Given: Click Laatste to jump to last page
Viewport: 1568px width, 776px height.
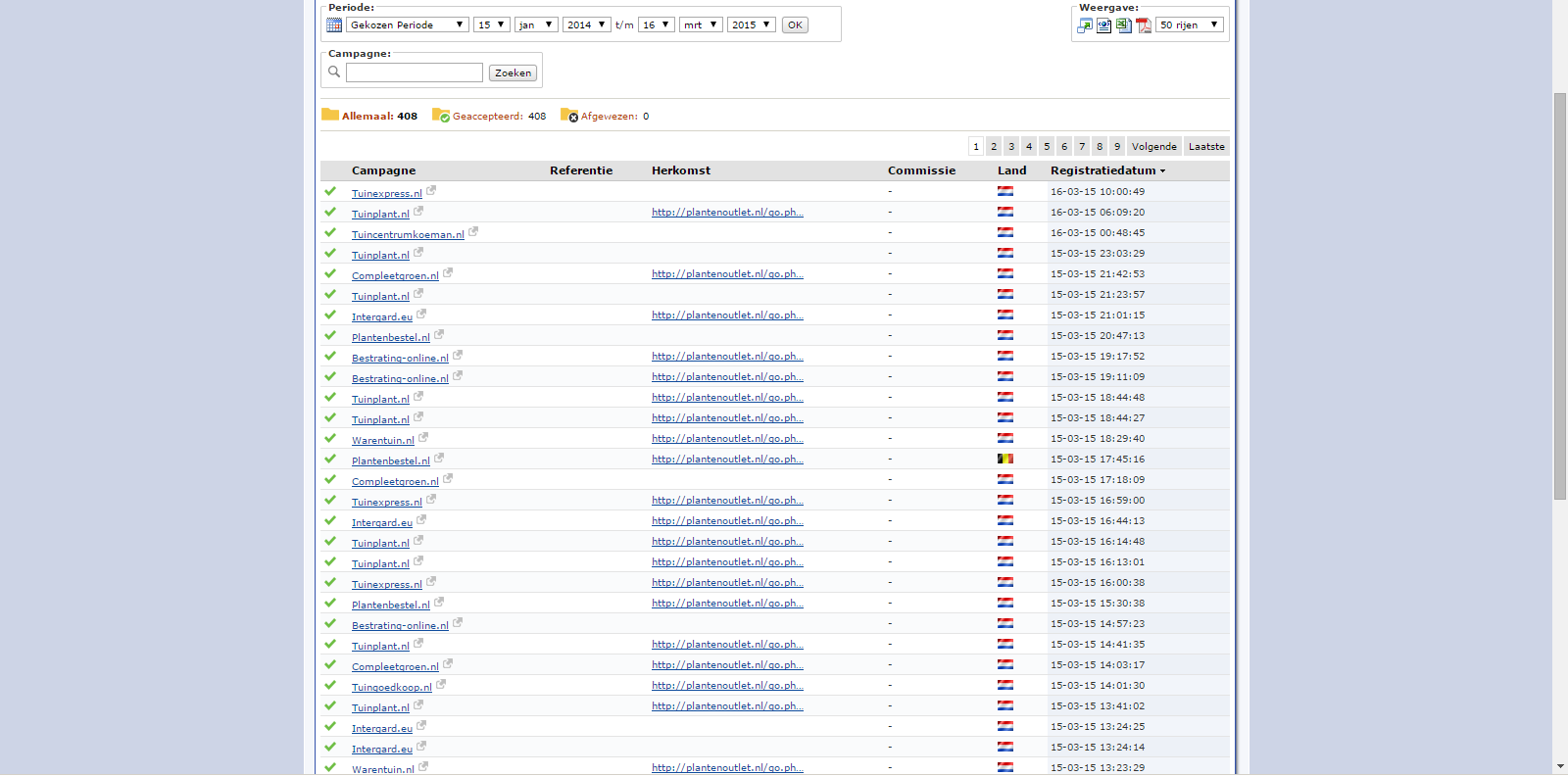Looking at the screenshot, I should [x=1206, y=146].
